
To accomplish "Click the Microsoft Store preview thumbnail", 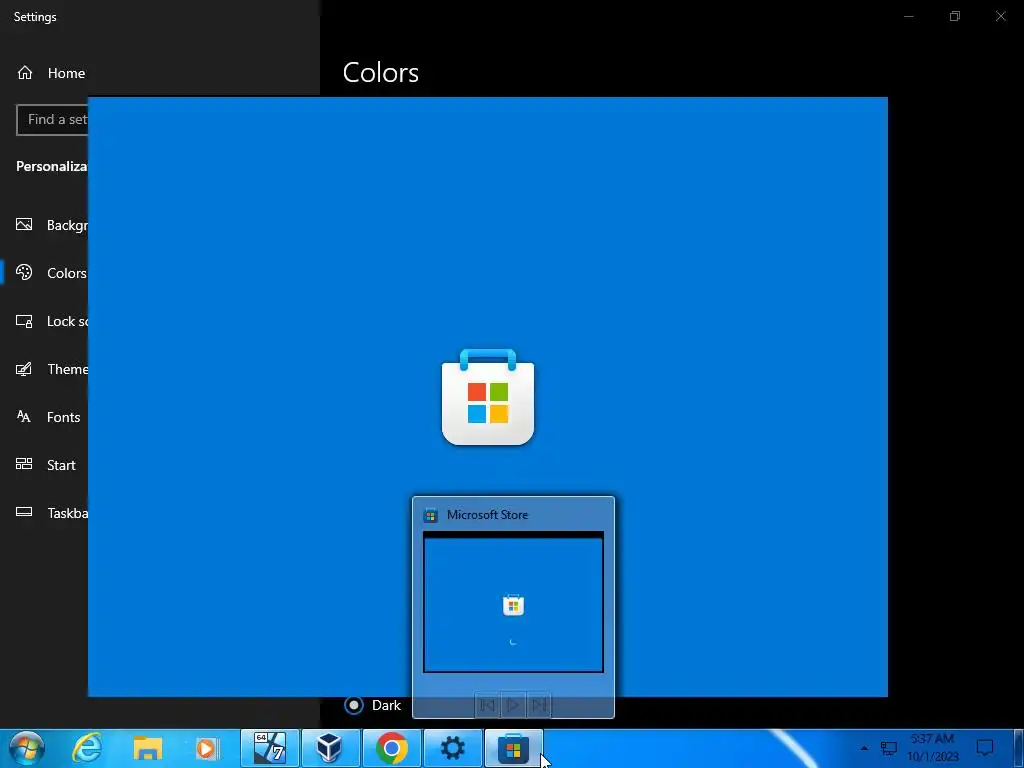I will (x=513, y=601).
